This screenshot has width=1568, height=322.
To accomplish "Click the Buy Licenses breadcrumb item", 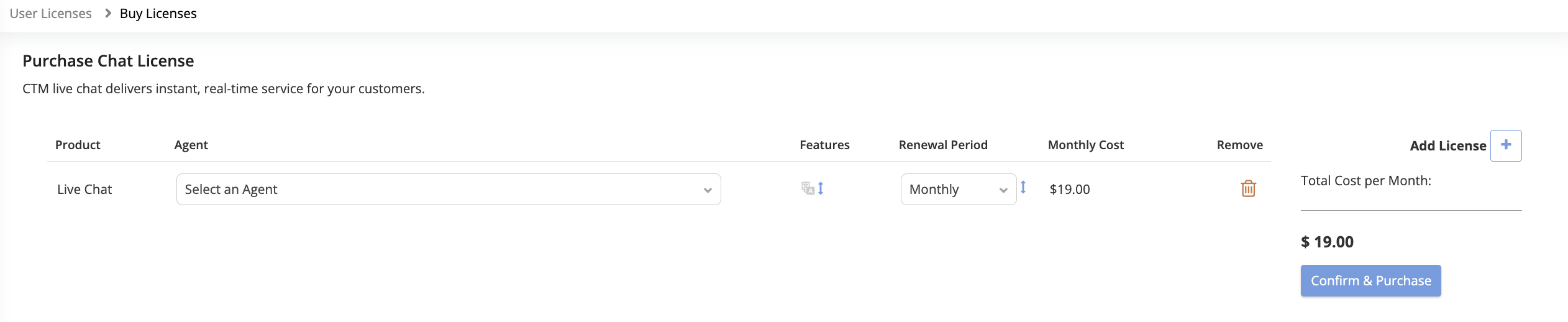I will pos(158,13).
